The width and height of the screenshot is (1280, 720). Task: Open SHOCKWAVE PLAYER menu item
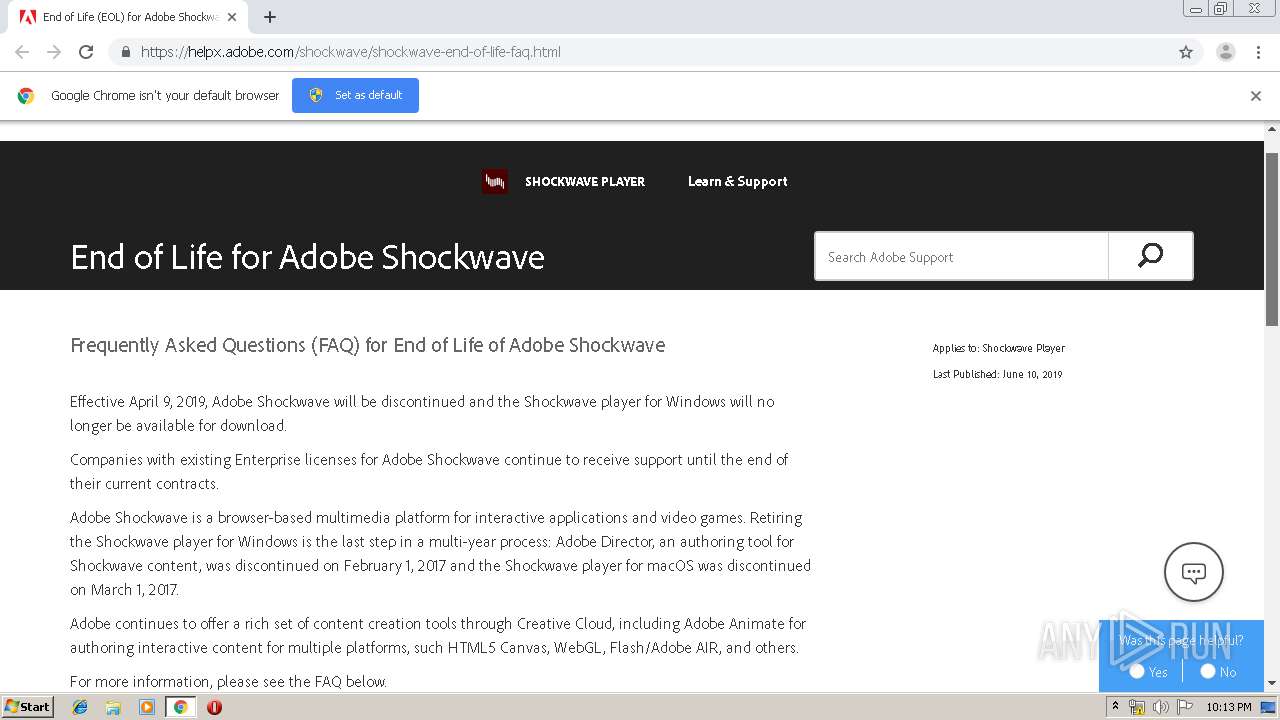[x=585, y=181]
